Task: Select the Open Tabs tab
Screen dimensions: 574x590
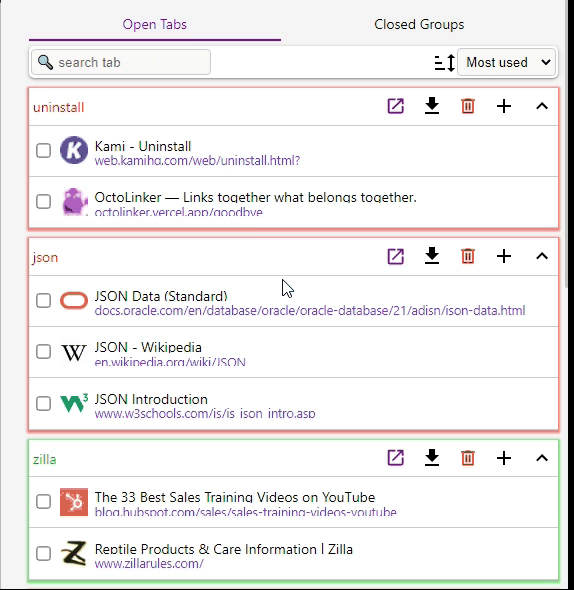Action: pyautogui.click(x=155, y=24)
